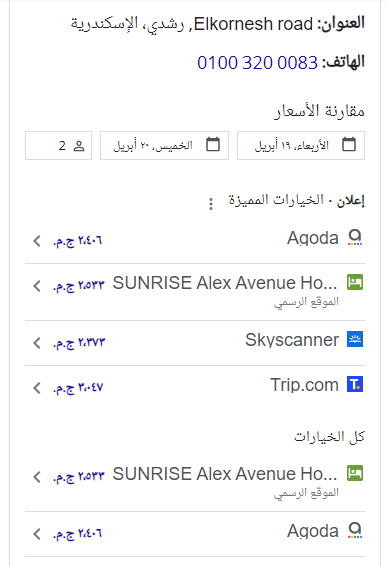This screenshot has height=566, width=387.
Task: Click the Skyscanner logo icon
Action: 355,339
